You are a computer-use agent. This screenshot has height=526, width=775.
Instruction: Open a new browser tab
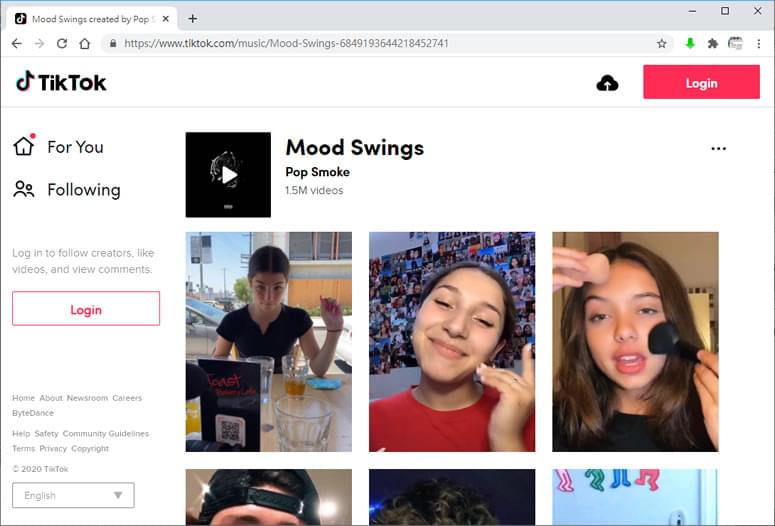[x=193, y=19]
